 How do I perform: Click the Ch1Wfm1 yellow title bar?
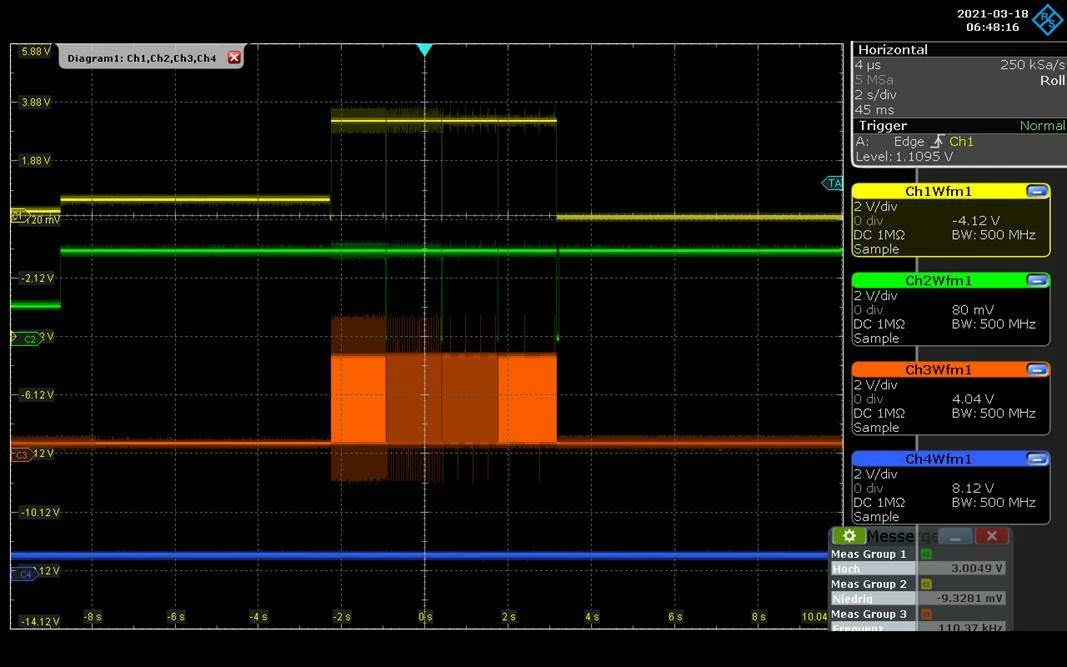coord(938,191)
